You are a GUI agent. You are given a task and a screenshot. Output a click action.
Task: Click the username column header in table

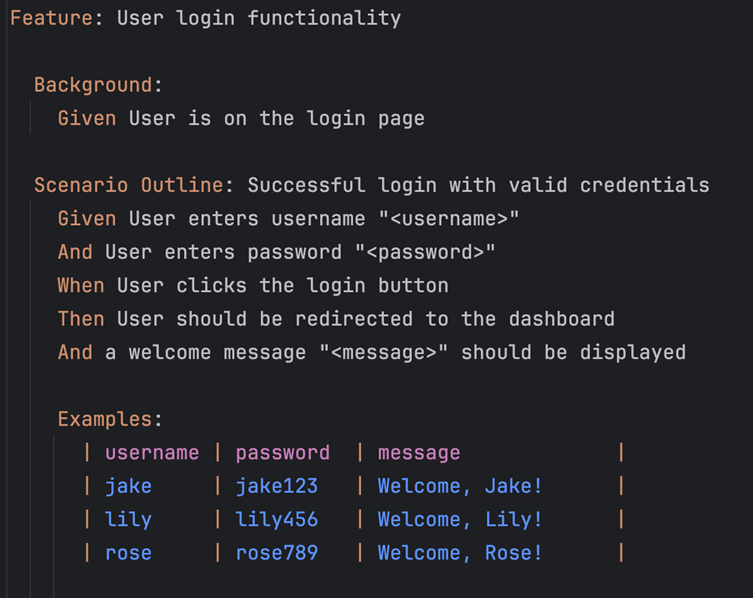point(152,453)
